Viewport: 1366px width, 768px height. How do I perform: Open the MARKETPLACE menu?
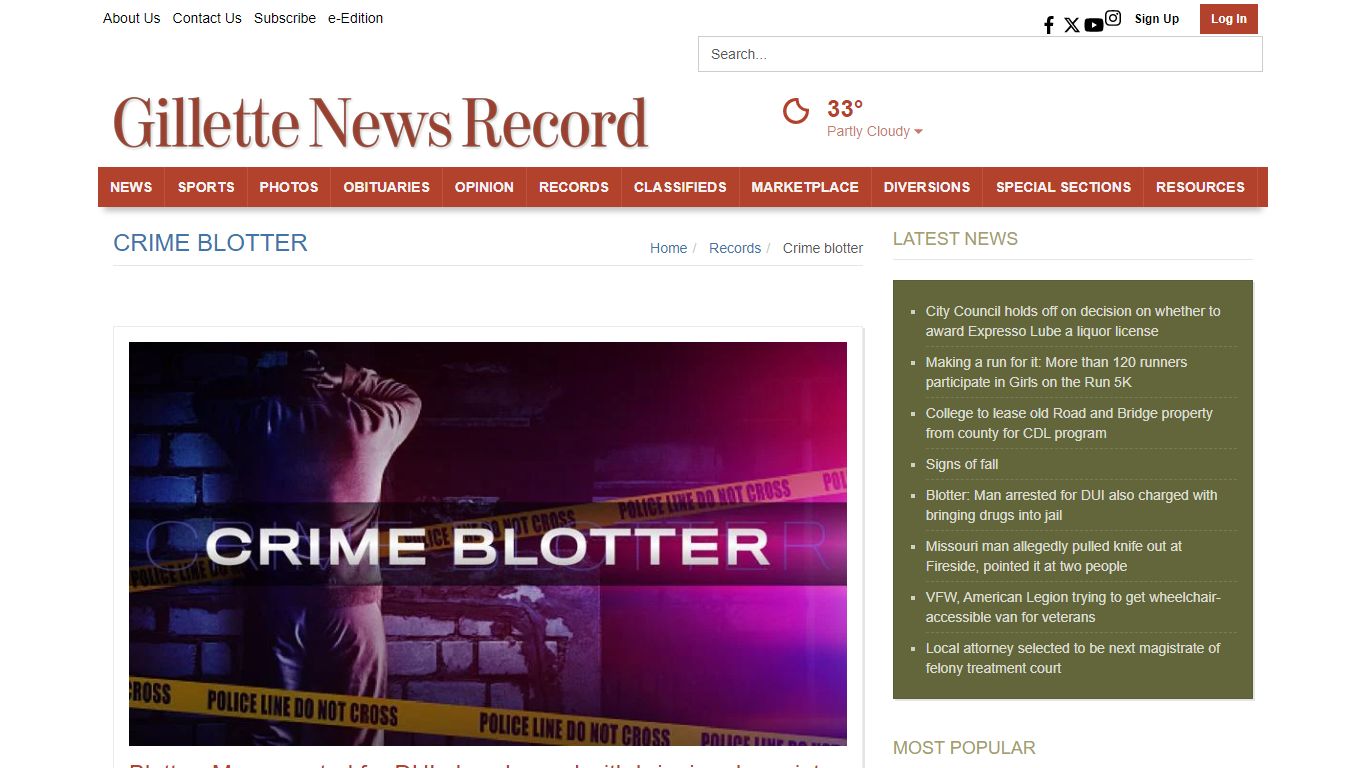pos(805,187)
